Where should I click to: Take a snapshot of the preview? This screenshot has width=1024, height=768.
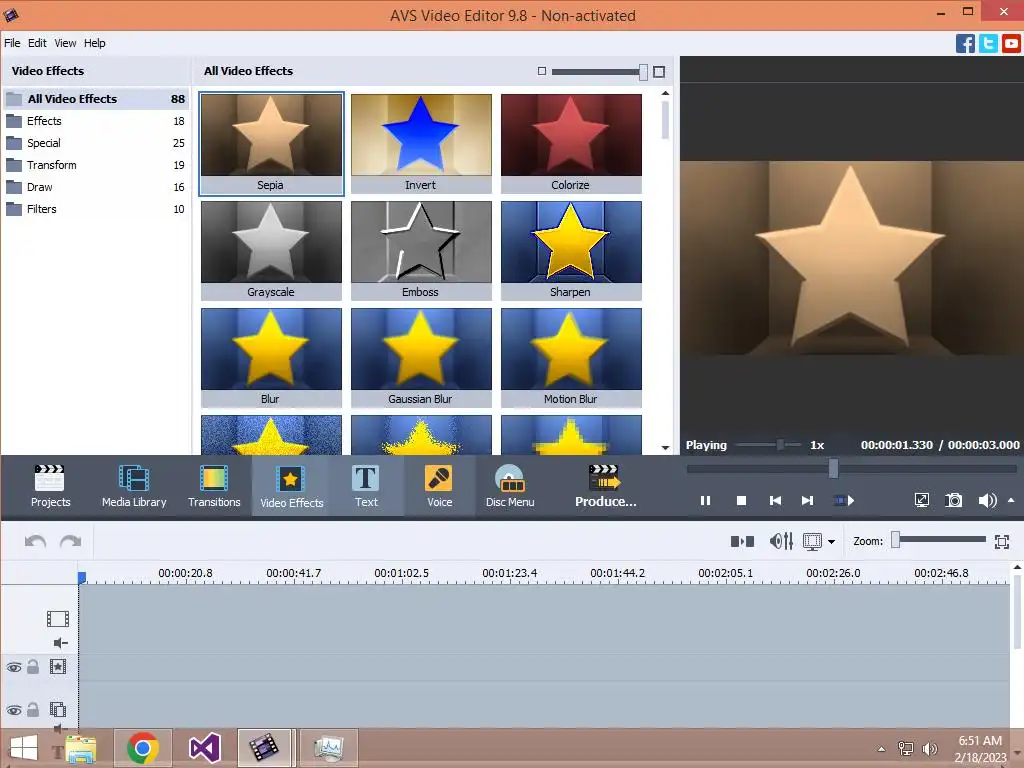pos(953,501)
